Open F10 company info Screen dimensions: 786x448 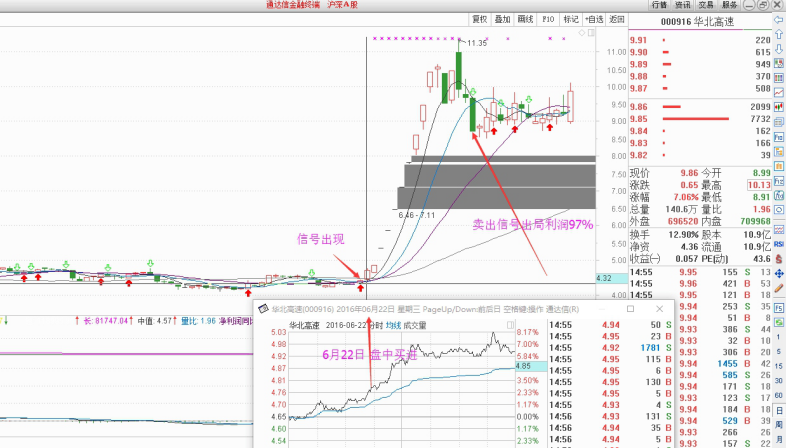click(x=548, y=20)
